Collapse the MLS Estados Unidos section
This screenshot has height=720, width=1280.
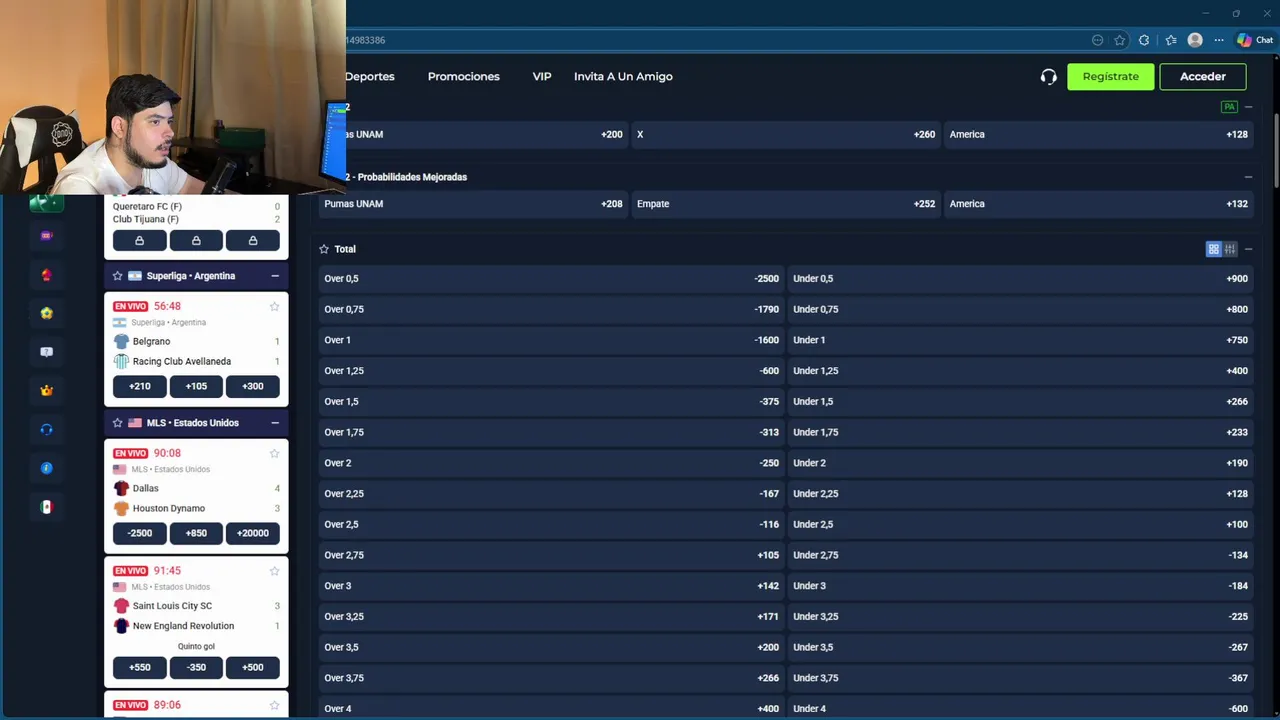coord(274,423)
